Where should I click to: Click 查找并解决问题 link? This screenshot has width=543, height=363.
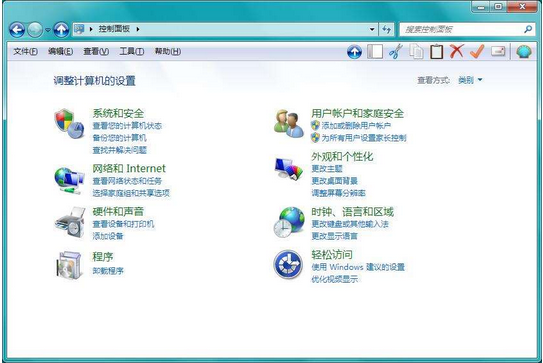119,150
